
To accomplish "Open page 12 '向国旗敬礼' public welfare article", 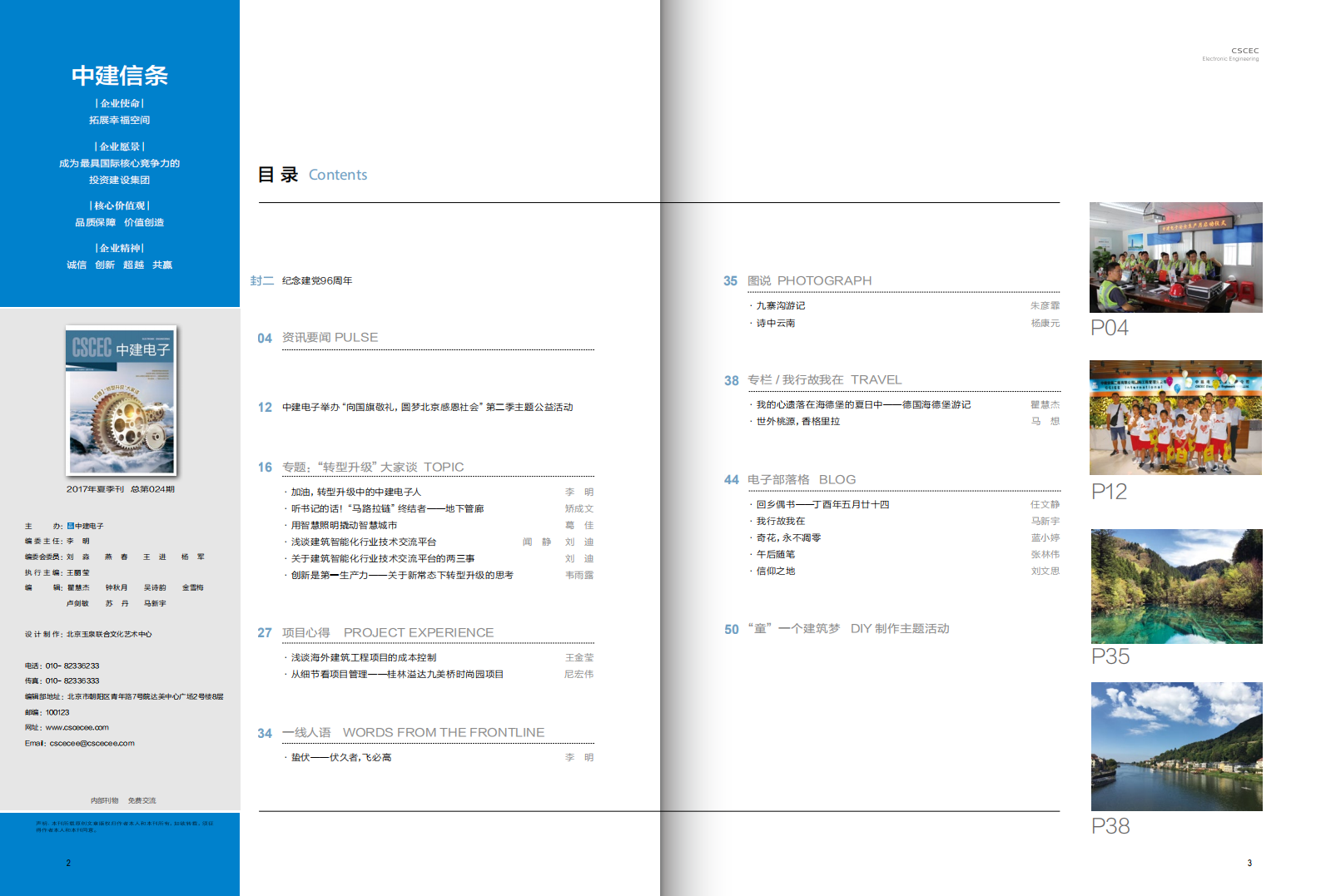I will tap(427, 407).
